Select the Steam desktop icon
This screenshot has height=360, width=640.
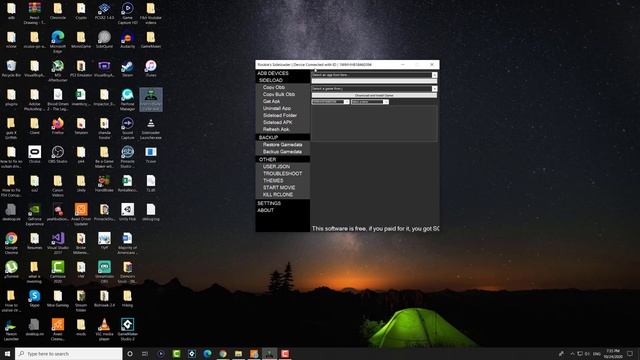tap(127, 68)
